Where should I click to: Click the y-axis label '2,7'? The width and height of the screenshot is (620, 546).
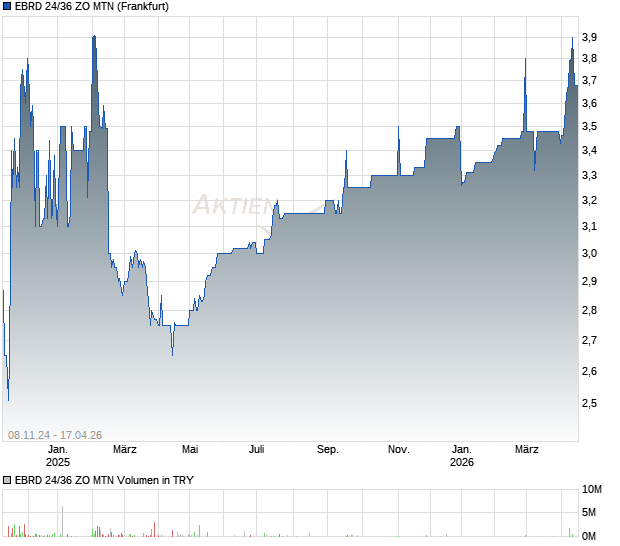click(589, 340)
